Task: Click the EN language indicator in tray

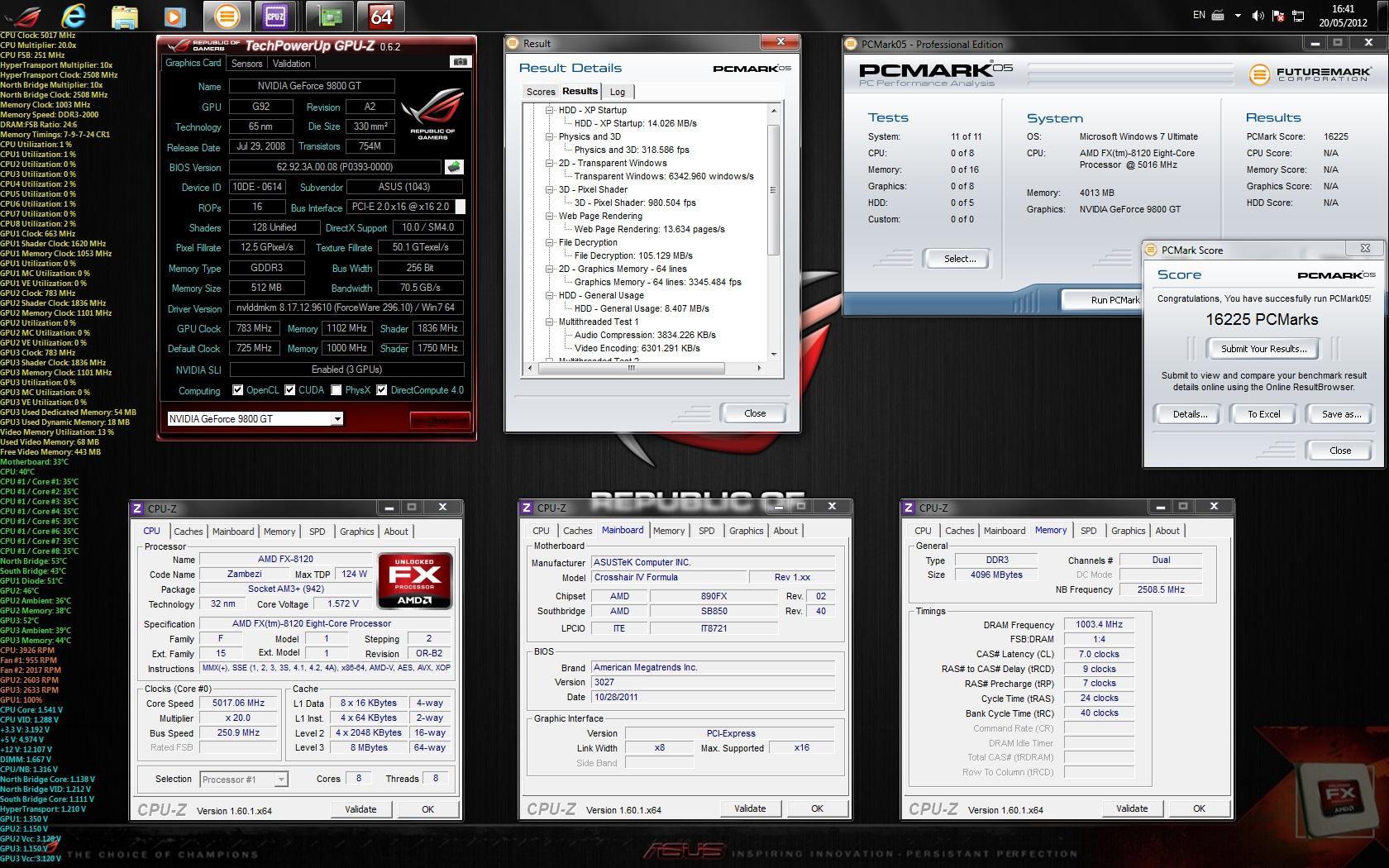Action: tap(1199, 15)
